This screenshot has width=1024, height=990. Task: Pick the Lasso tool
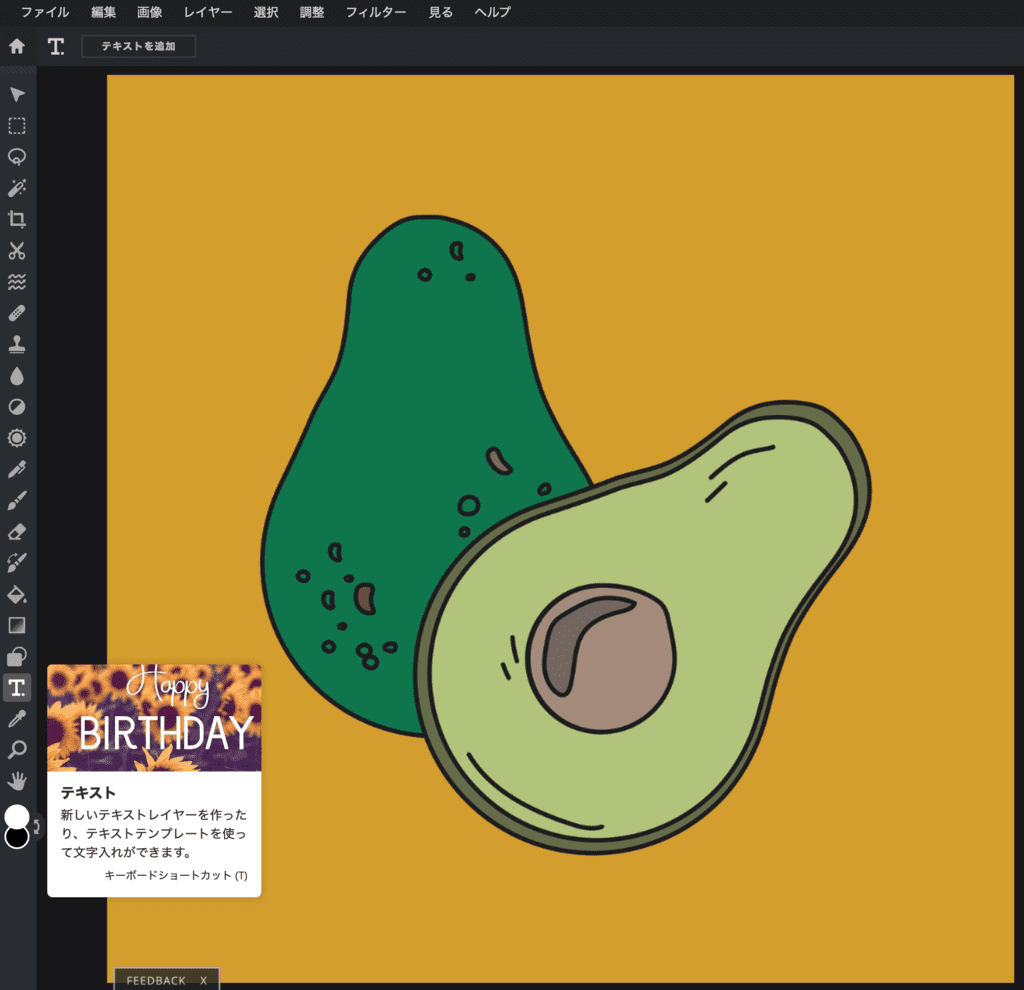coord(17,156)
